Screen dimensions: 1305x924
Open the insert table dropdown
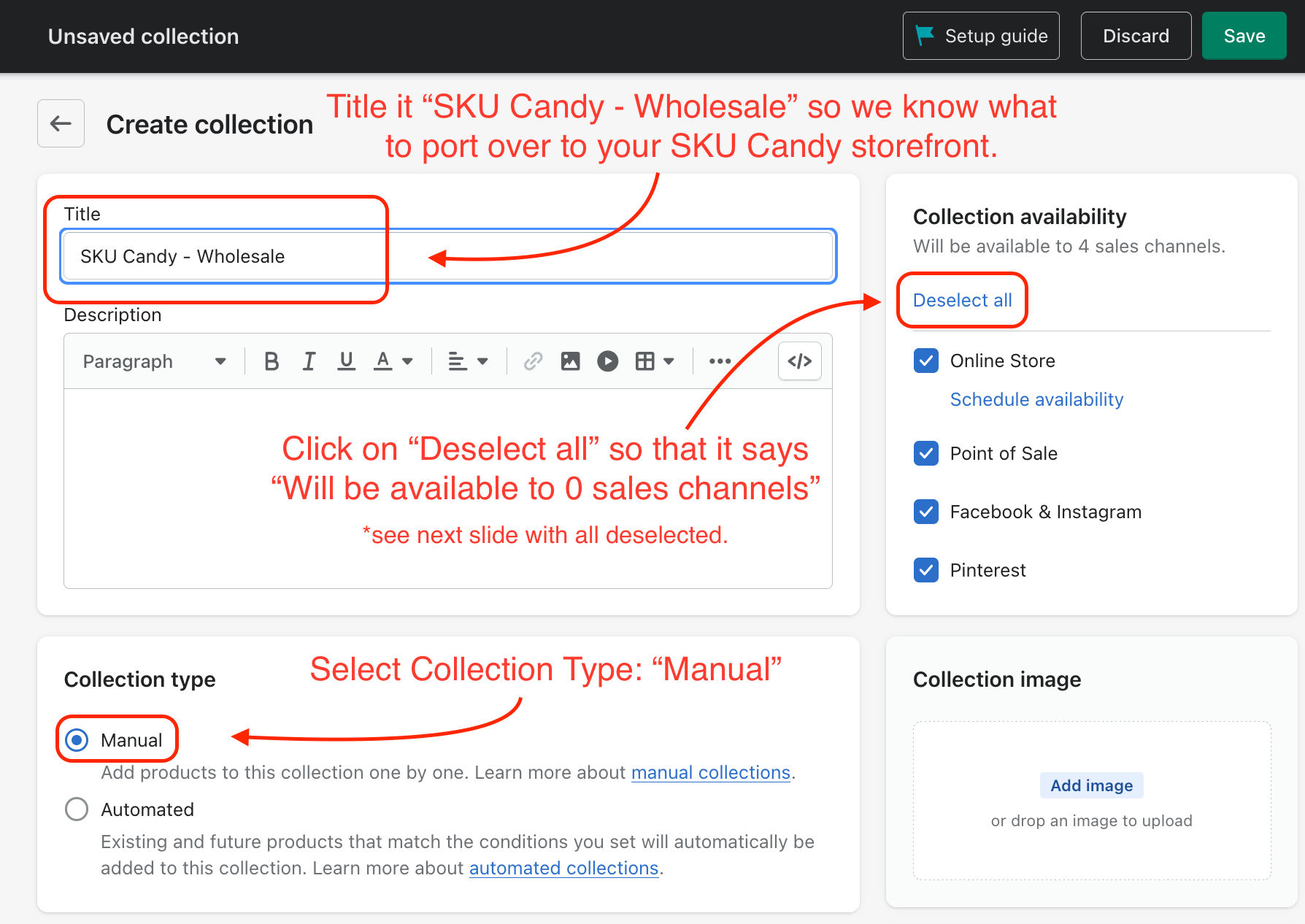click(655, 361)
